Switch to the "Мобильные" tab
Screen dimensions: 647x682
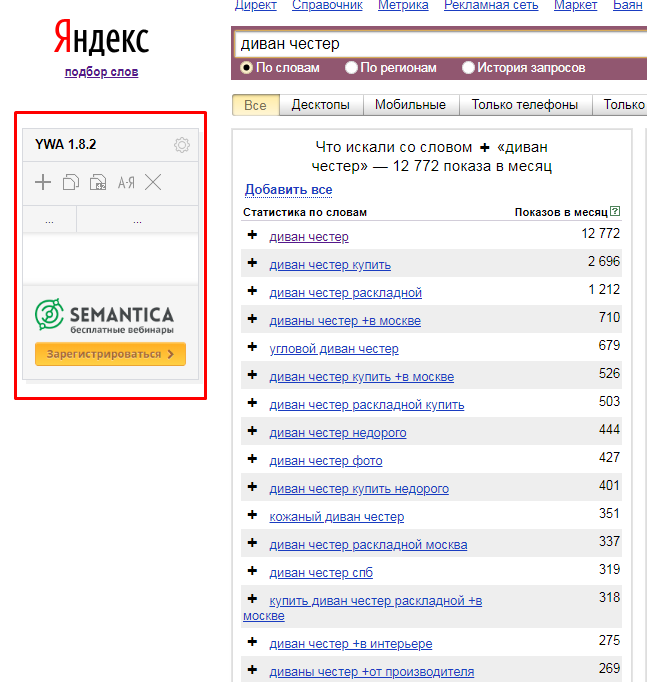(x=410, y=105)
